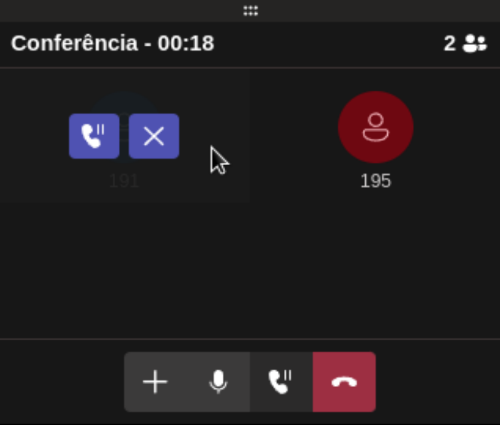Screen dimensions: 500x425
Task: Select participant 195's red avatar
Action: 376,127
